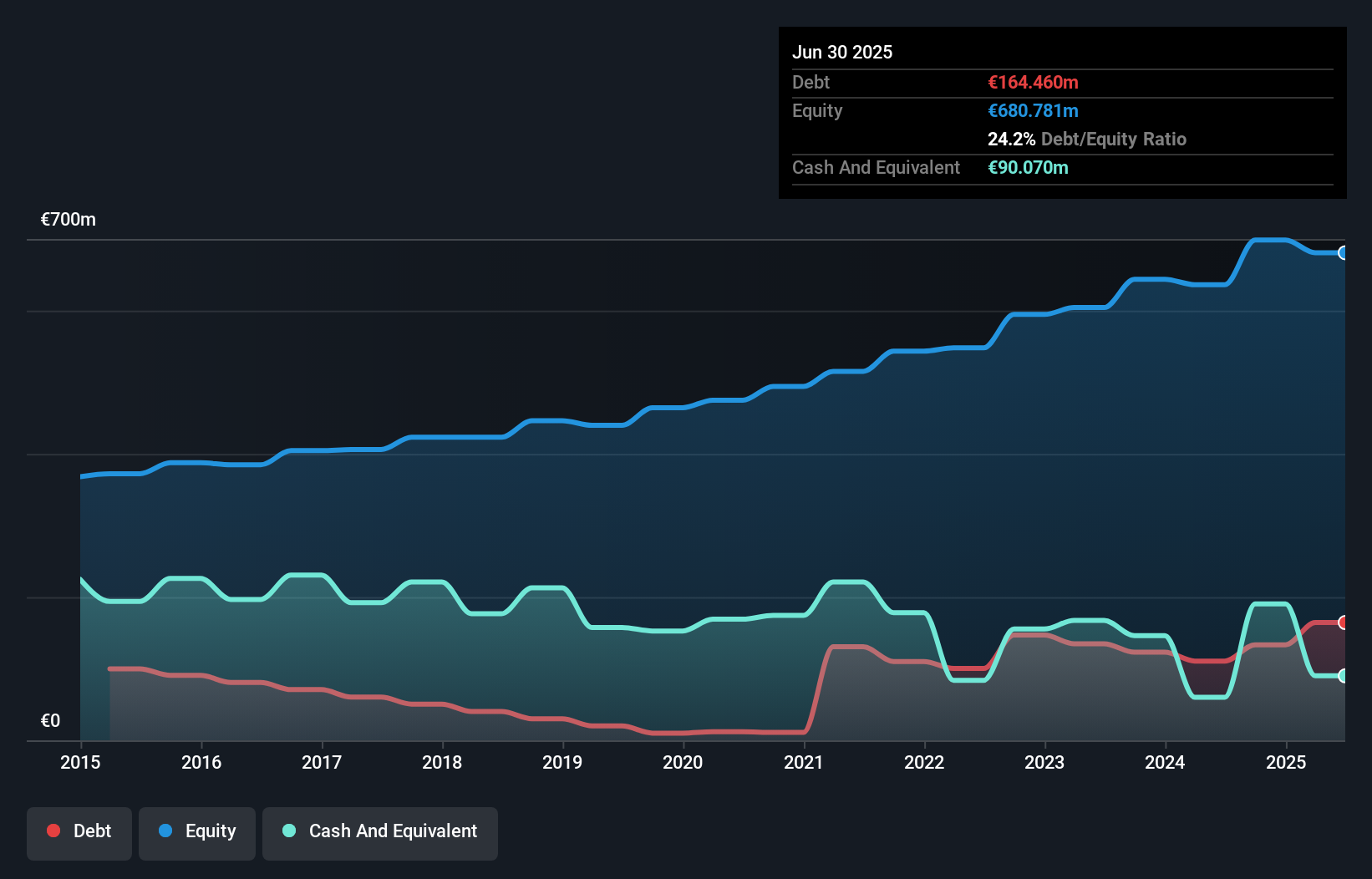The height and width of the screenshot is (879, 1372).
Task: Select the Equity endpoint marker on the chart
Action: click(x=1344, y=252)
